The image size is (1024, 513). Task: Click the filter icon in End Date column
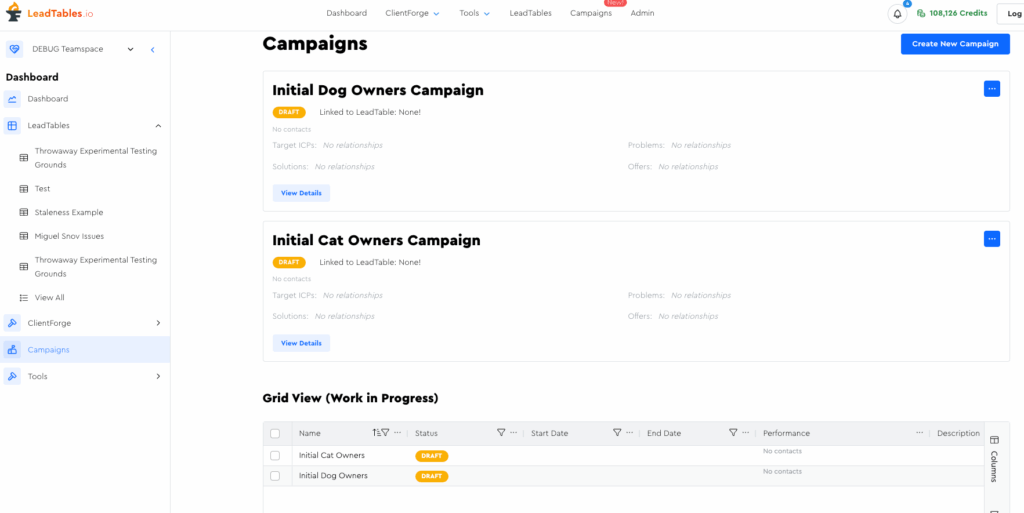(733, 433)
